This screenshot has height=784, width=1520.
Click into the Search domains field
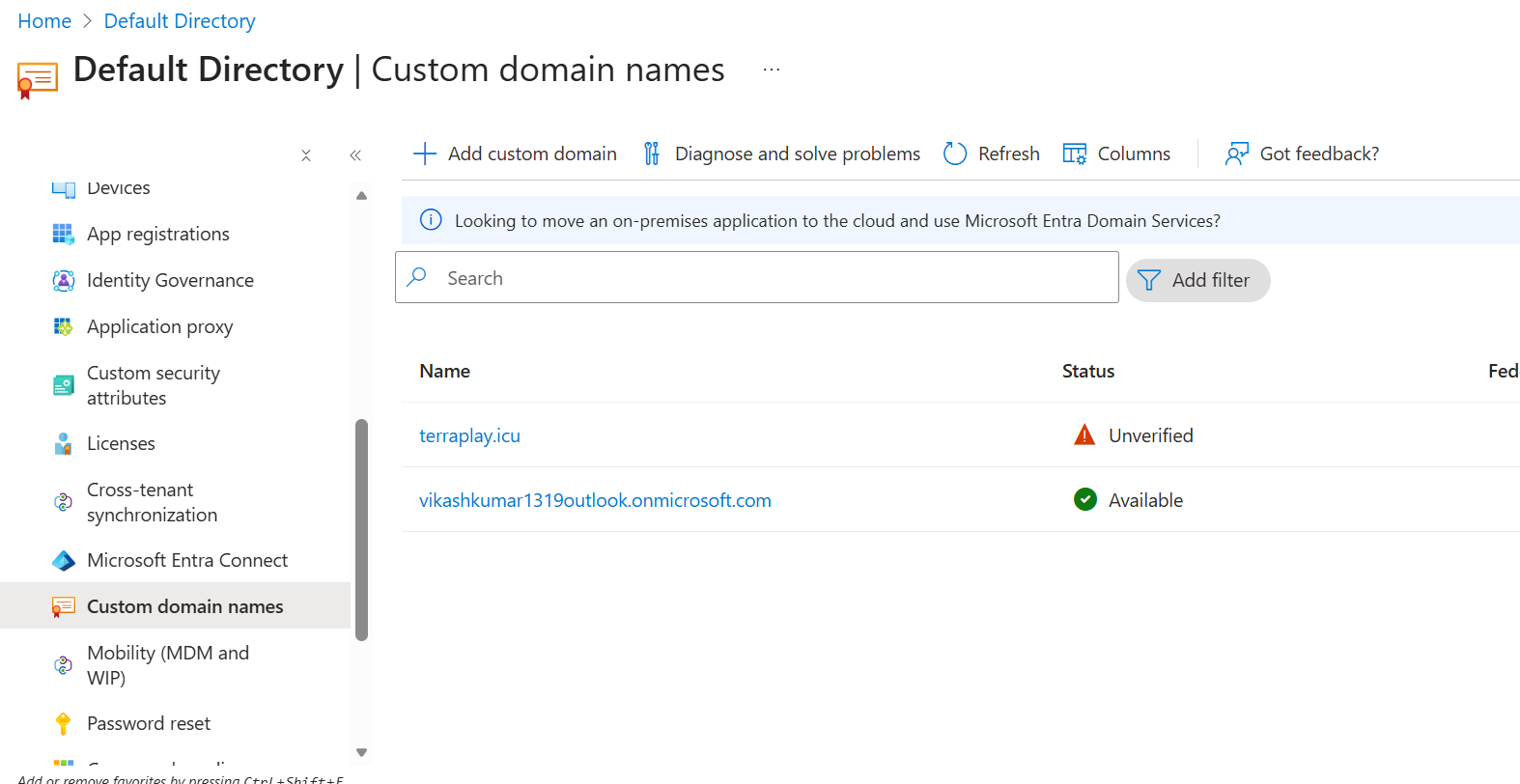757,277
